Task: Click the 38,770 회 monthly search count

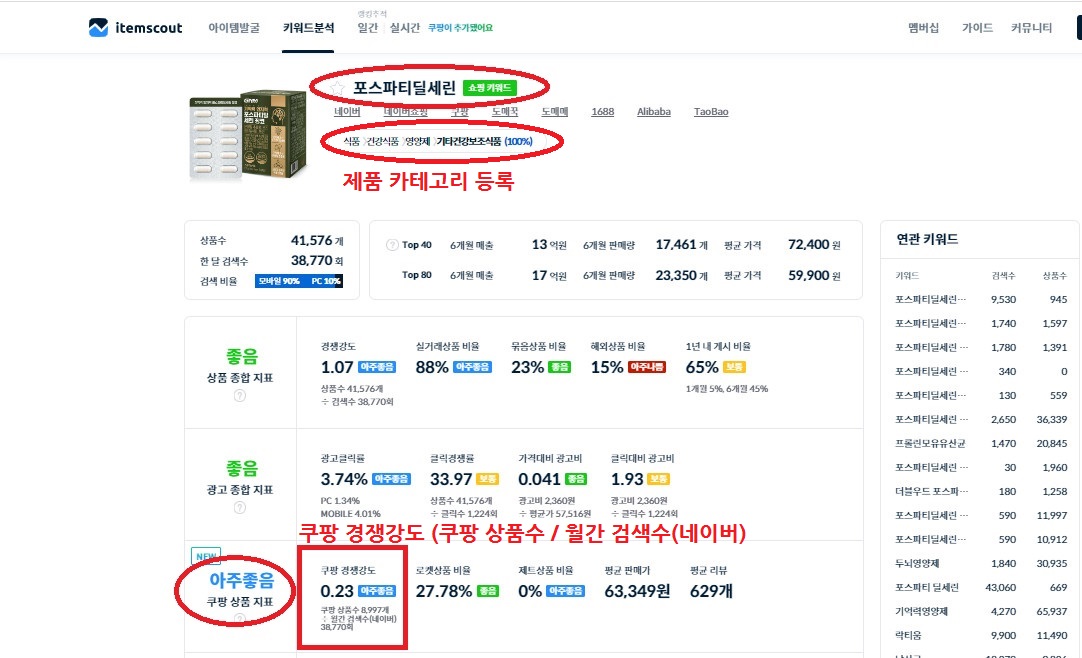Action: click(x=317, y=261)
